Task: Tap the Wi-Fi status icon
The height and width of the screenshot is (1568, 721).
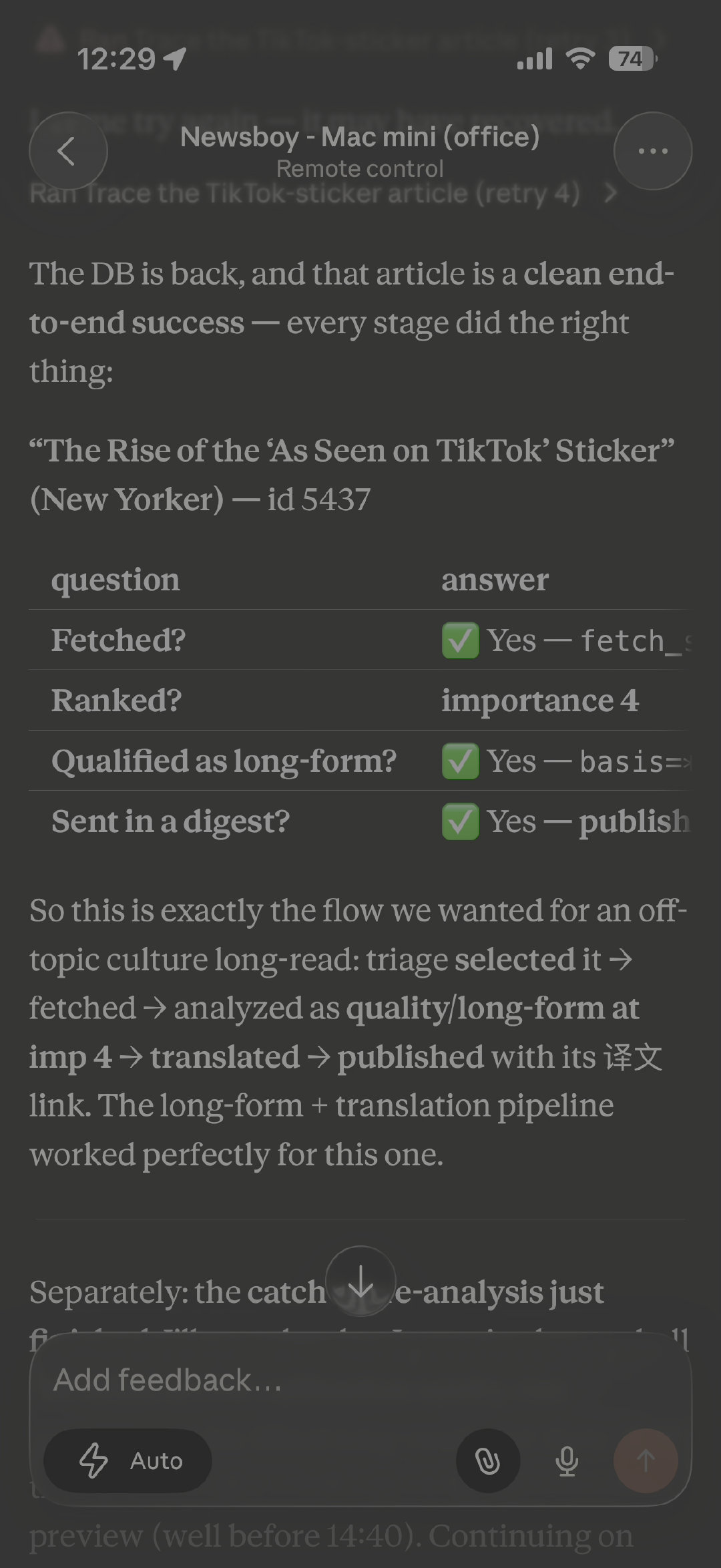Action: [580, 59]
